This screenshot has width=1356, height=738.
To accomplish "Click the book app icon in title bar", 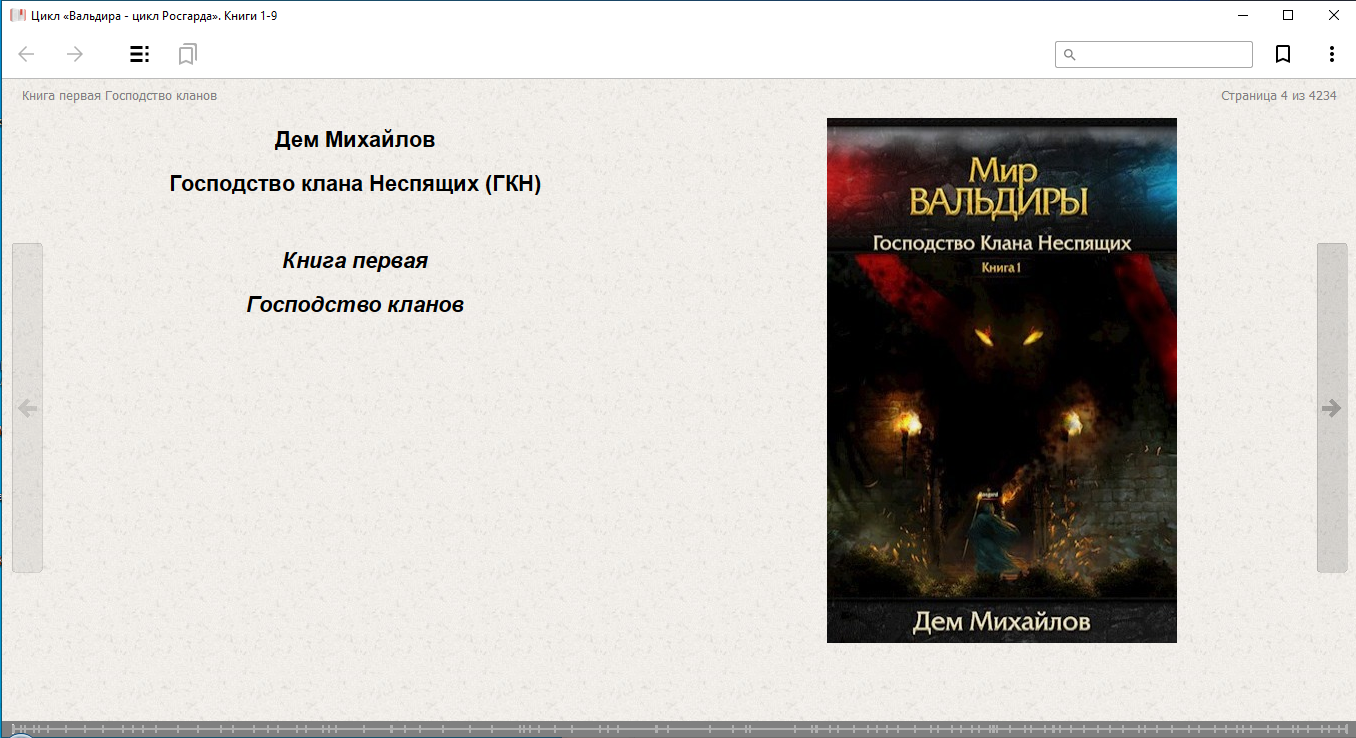I will coord(17,15).
